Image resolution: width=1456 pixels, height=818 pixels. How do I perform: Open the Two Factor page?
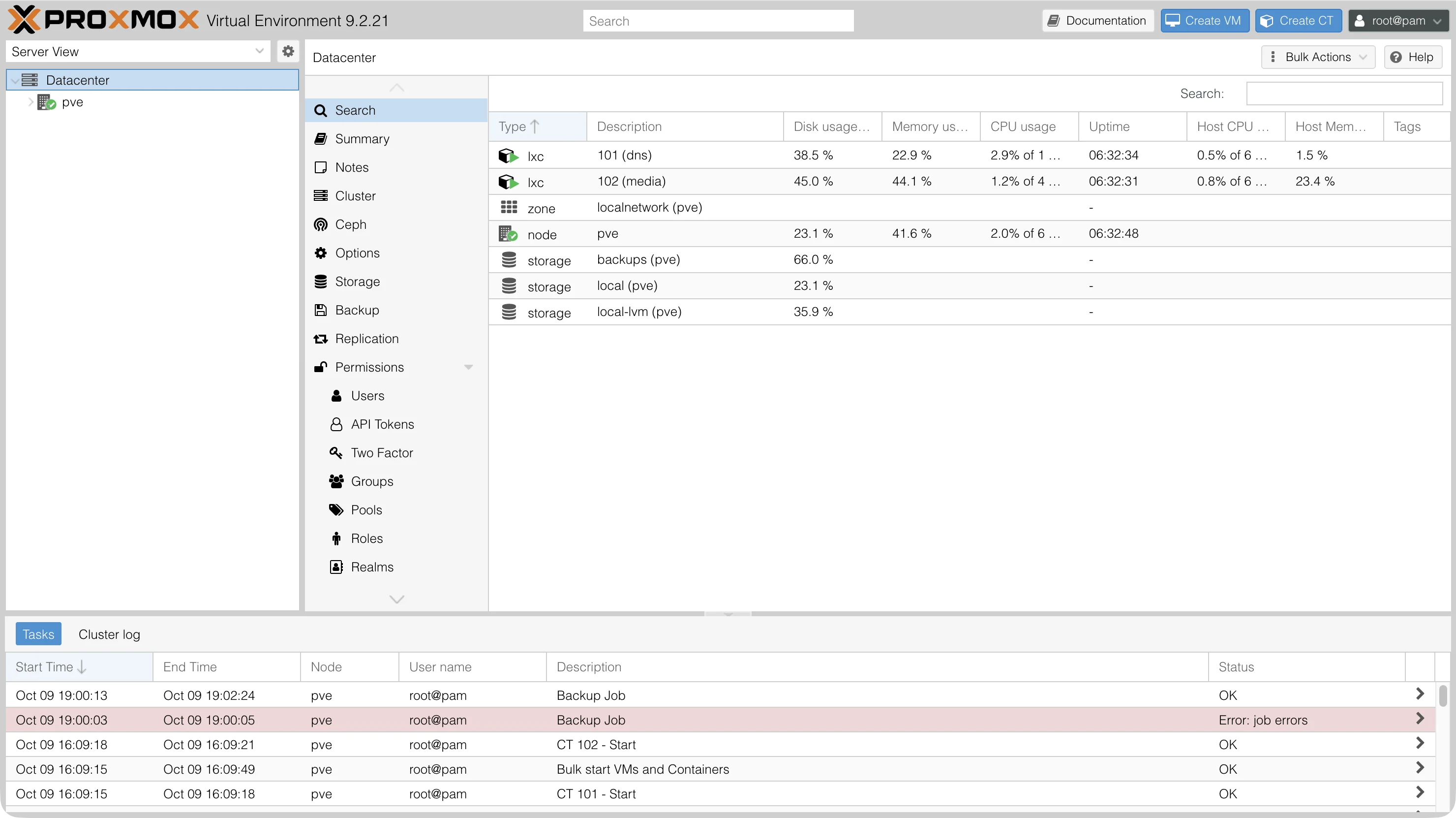pyautogui.click(x=395, y=453)
